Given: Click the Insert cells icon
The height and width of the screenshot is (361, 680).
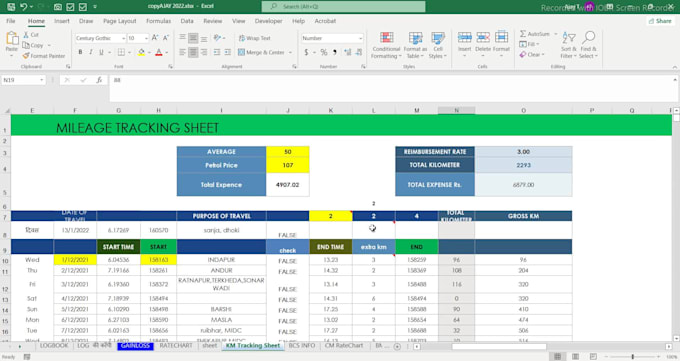Looking at the screenshot, I should tap(464, 37).
